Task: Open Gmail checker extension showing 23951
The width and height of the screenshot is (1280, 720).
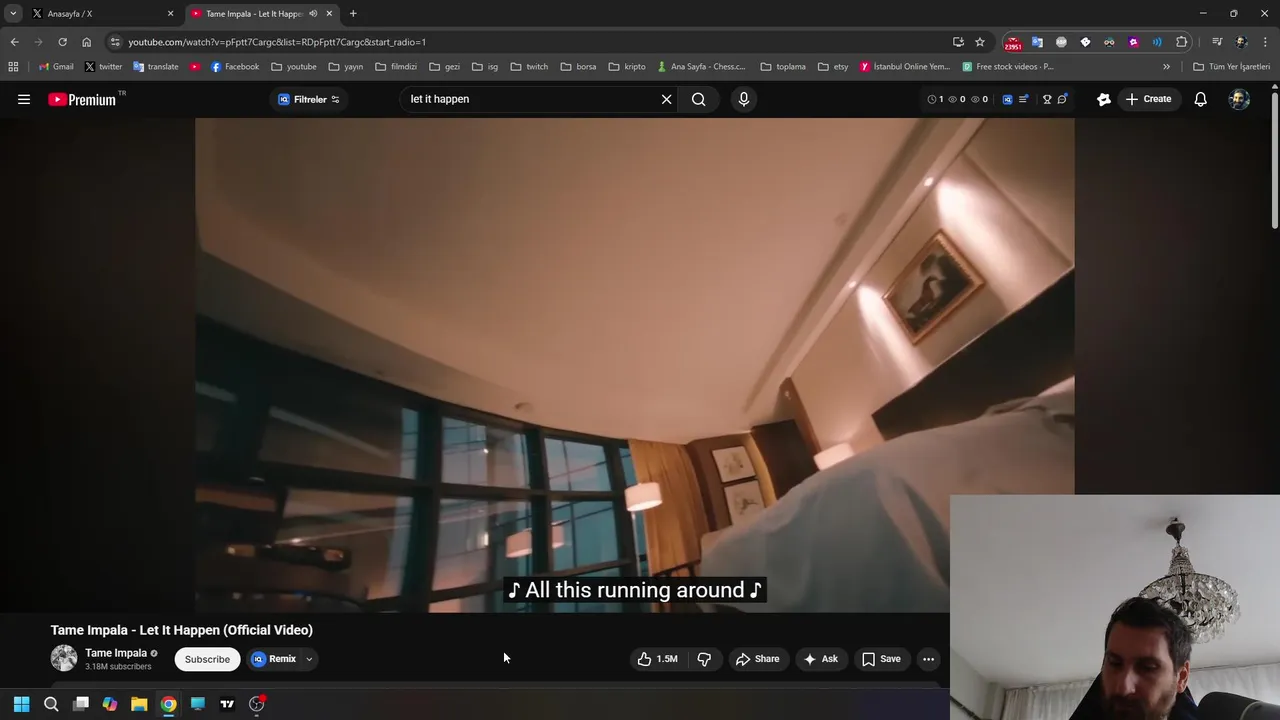Action: (x=1013, y=43)
